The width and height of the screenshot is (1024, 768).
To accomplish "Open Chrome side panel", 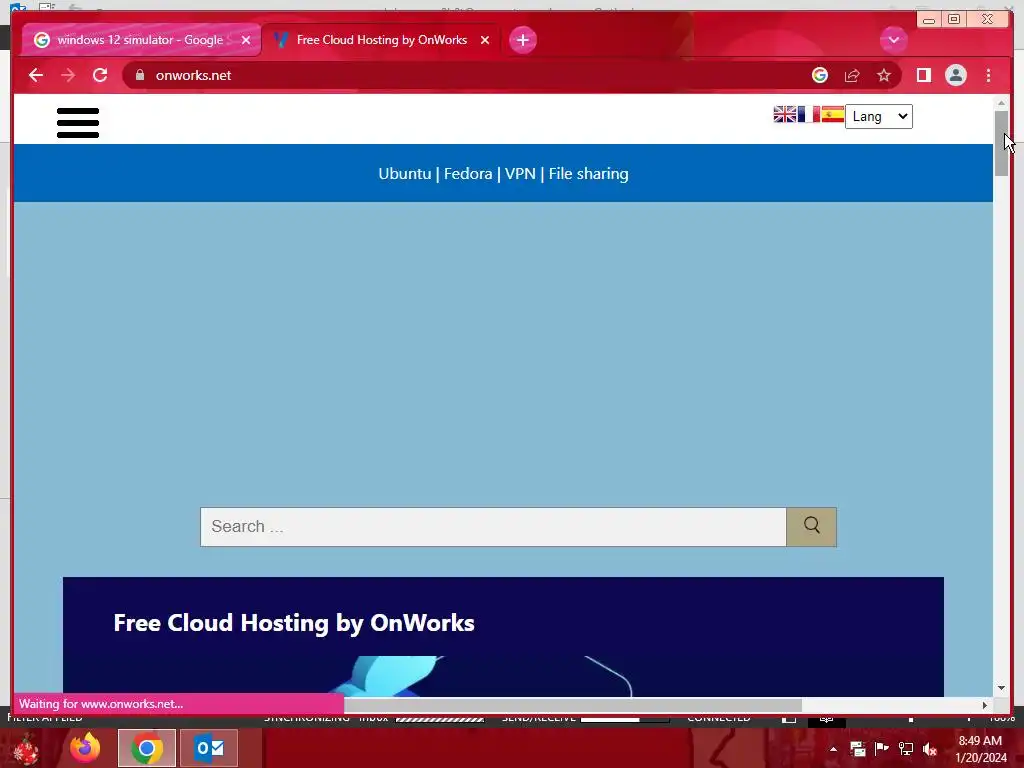I will click(x=923, y=75).
